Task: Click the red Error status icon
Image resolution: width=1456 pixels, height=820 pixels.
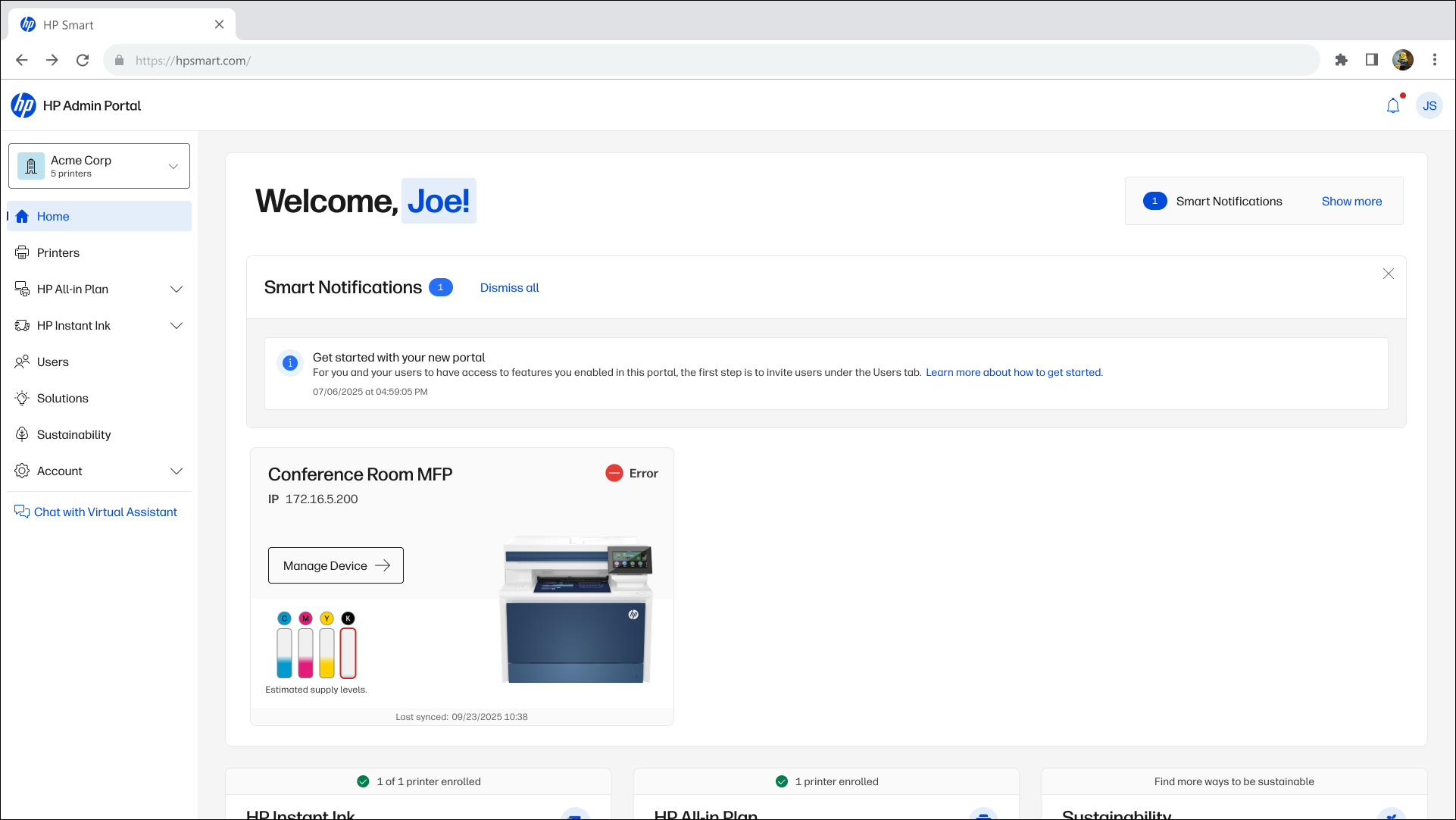Action: 614,473
